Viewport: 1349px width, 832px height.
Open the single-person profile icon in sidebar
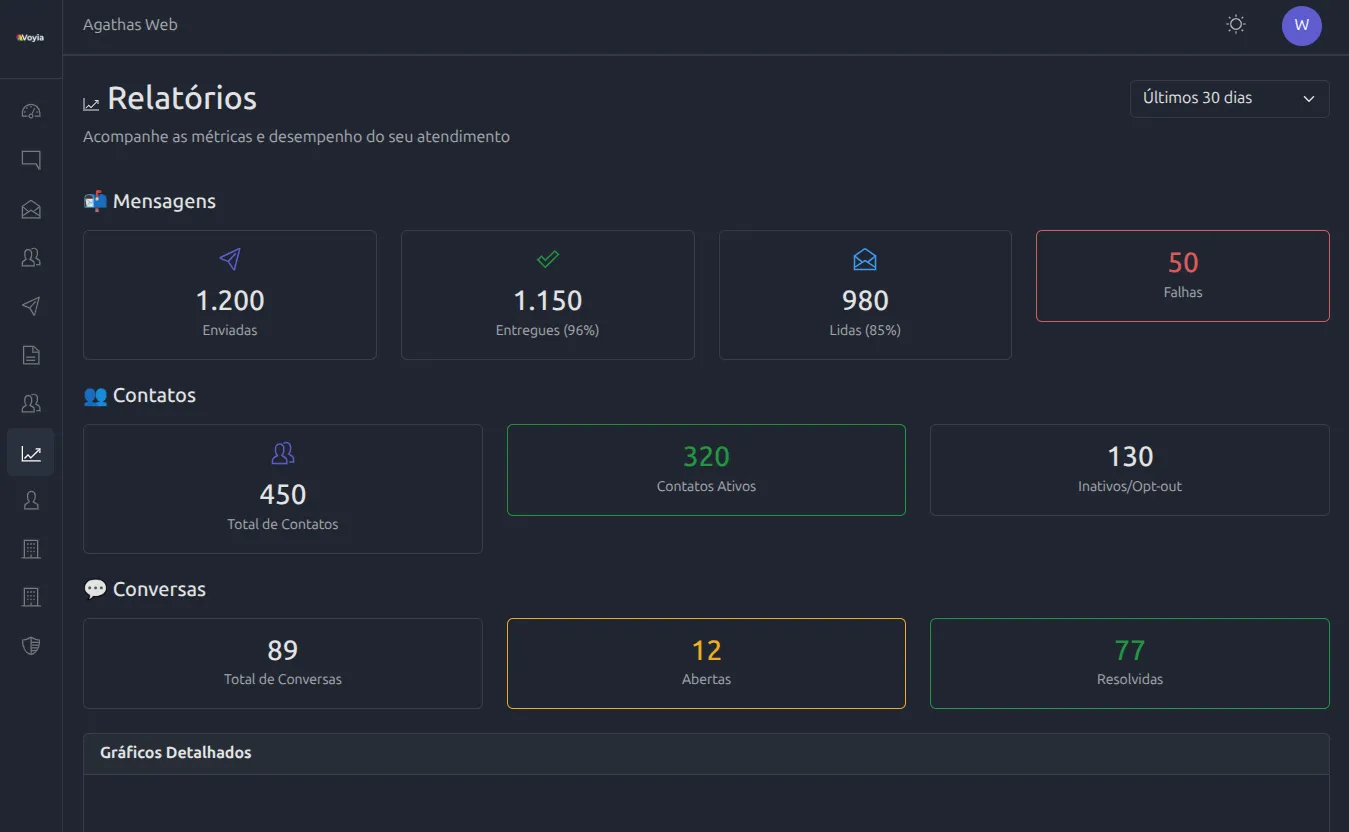[x=31, y=500]
